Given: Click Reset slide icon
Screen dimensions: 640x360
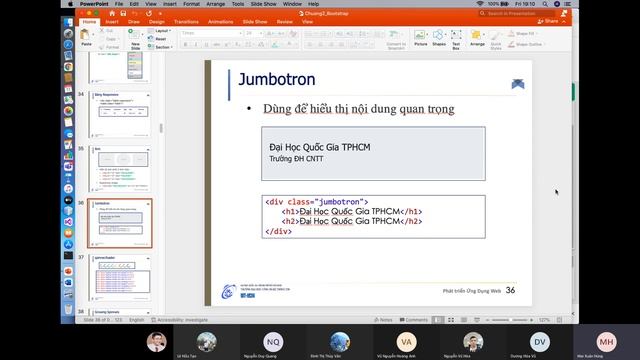Looking at the screenshot, I should point(151,39).
